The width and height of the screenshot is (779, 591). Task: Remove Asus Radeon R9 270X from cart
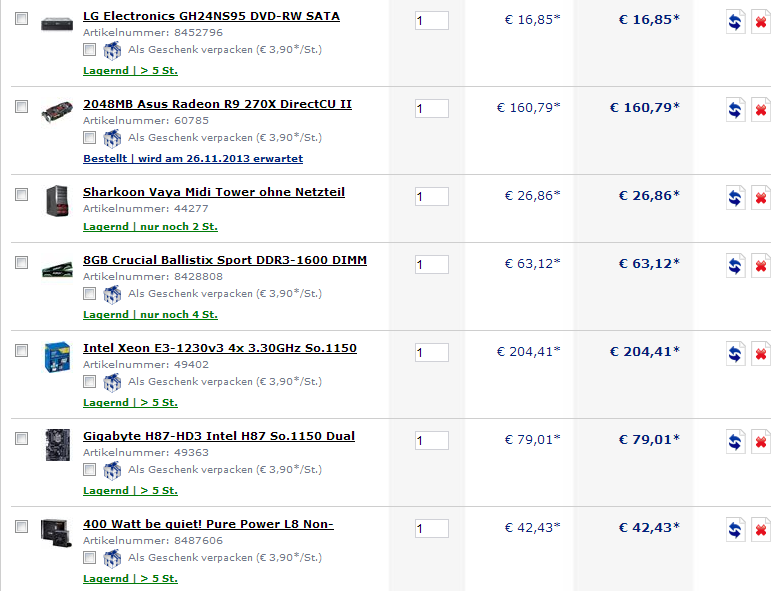click(760, 111)
